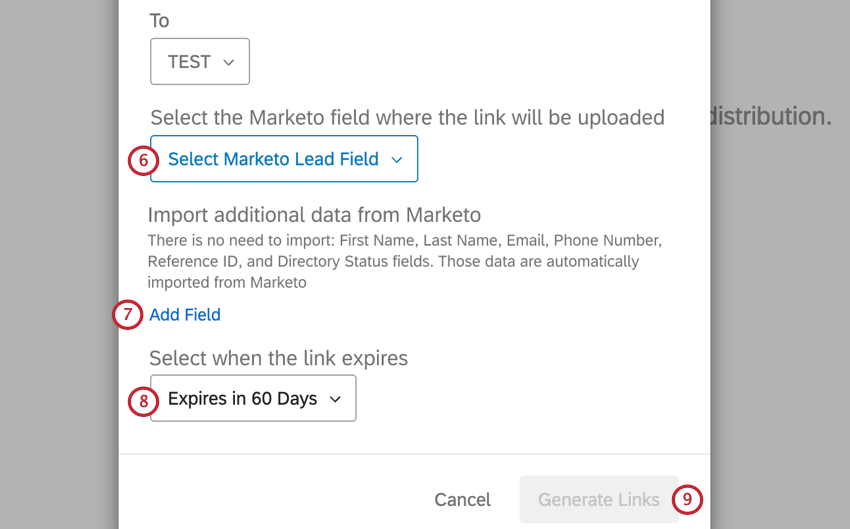Open the TEST recipient dropdown
Image resolution: width=850 pixels, height=529 pixels.
(x=199, y=62)
